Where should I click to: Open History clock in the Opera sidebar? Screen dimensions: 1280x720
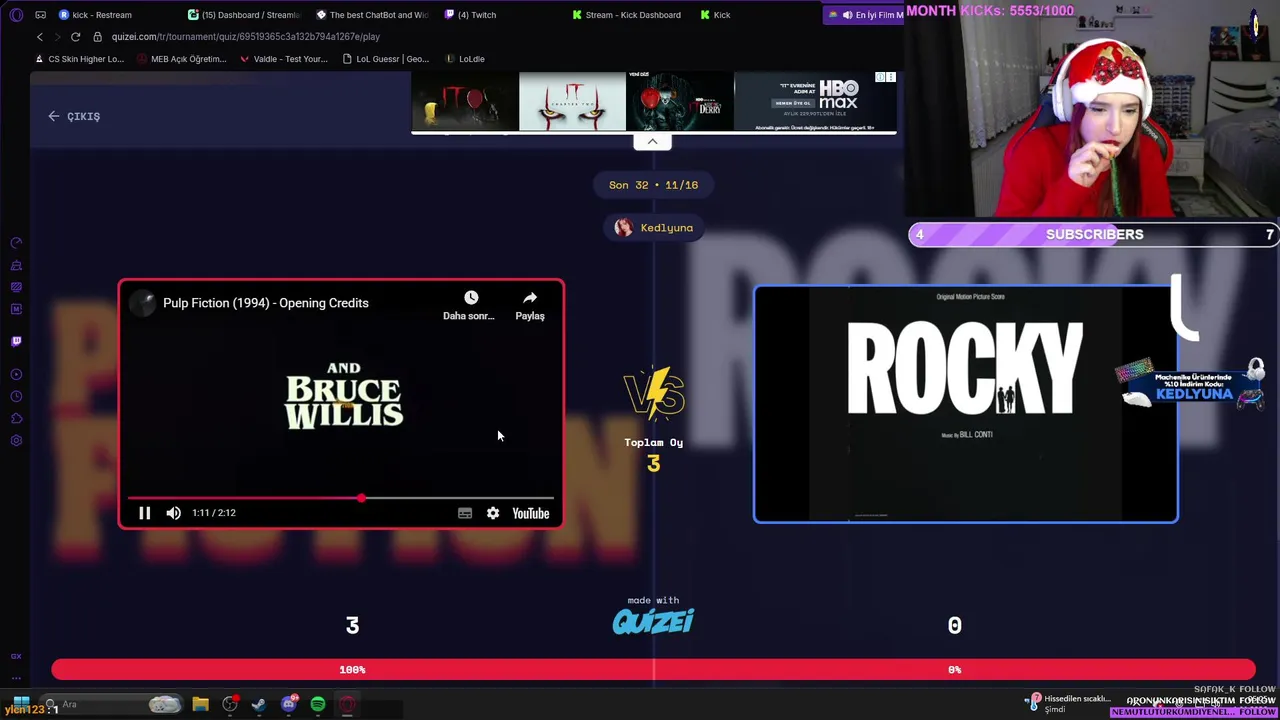coord(16,396)
